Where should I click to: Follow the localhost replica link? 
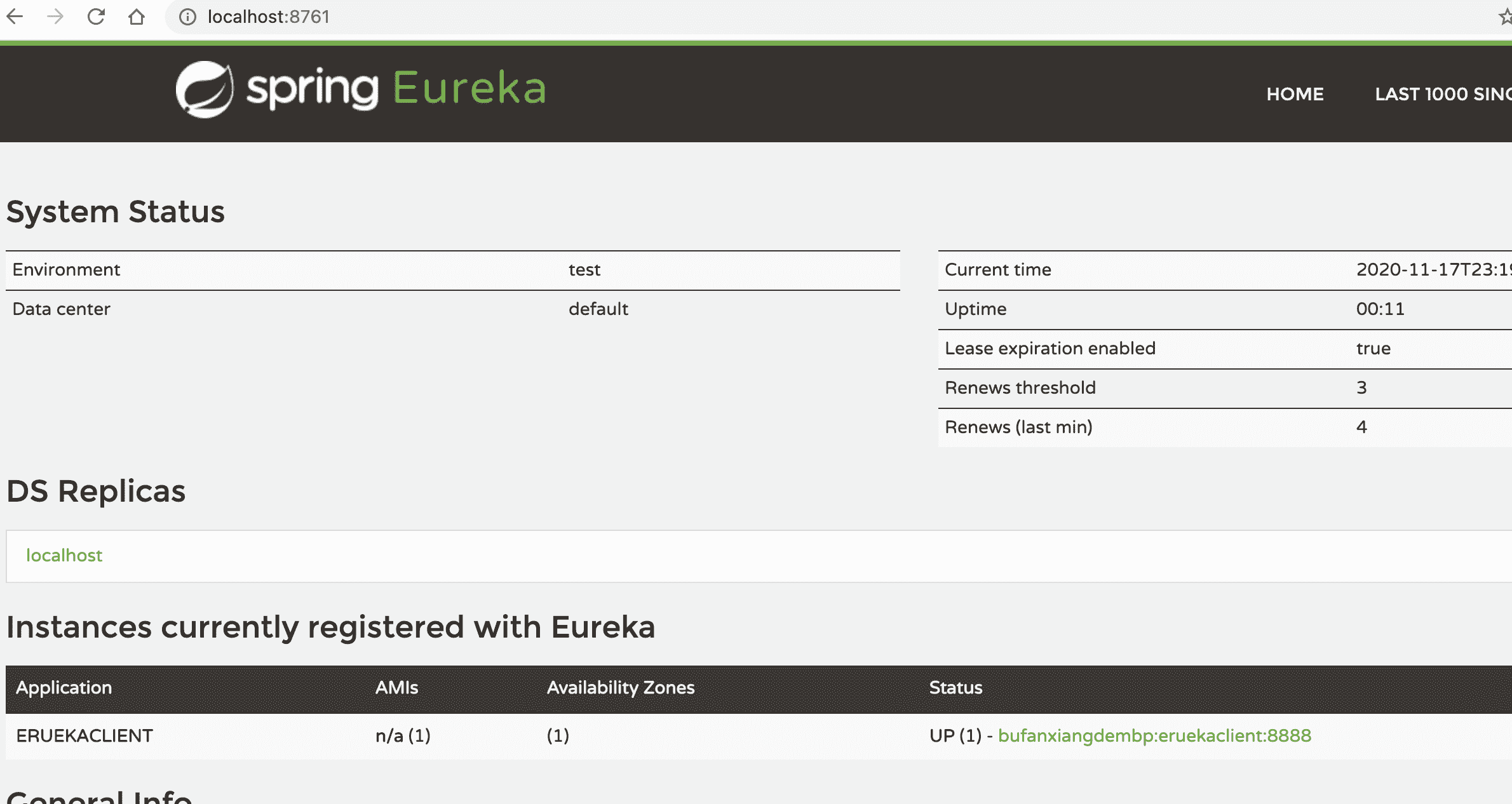(x=64, y=556)
